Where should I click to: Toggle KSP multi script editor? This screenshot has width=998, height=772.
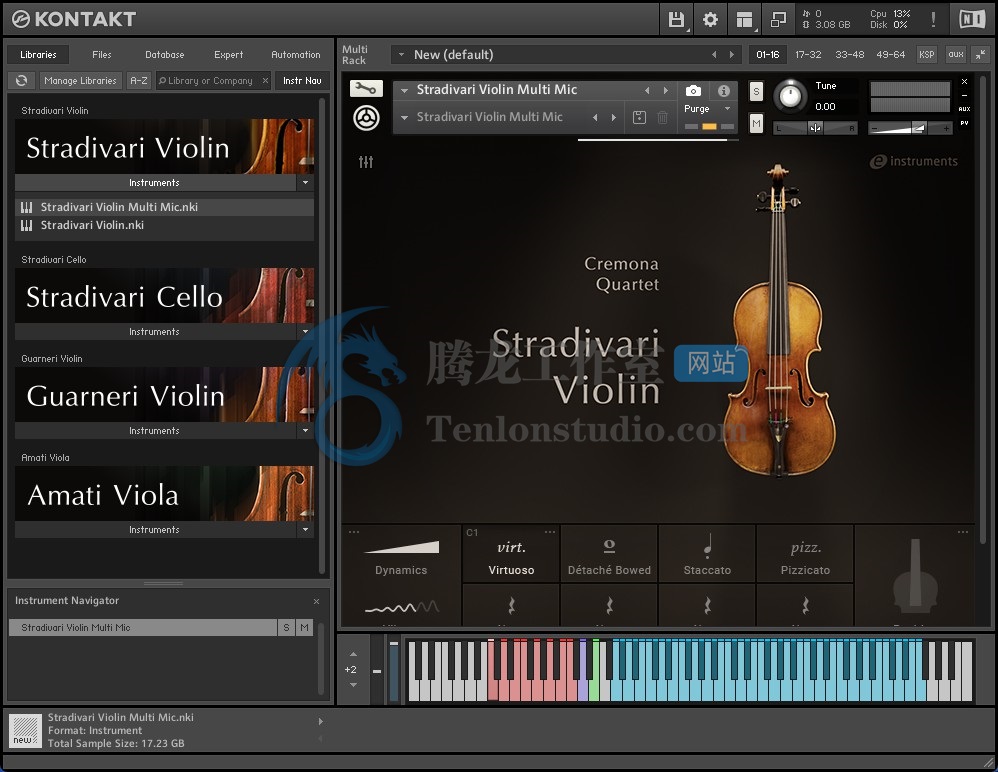pyautogui.click(x=927, y=55)
